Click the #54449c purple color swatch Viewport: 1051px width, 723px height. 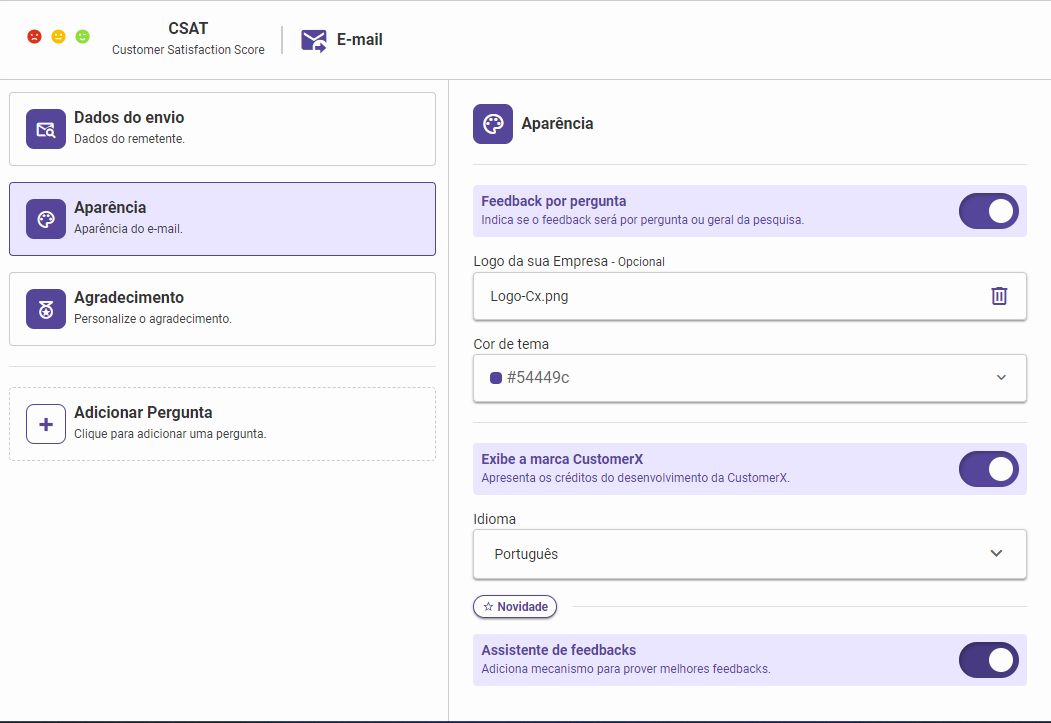click(495, 378)
